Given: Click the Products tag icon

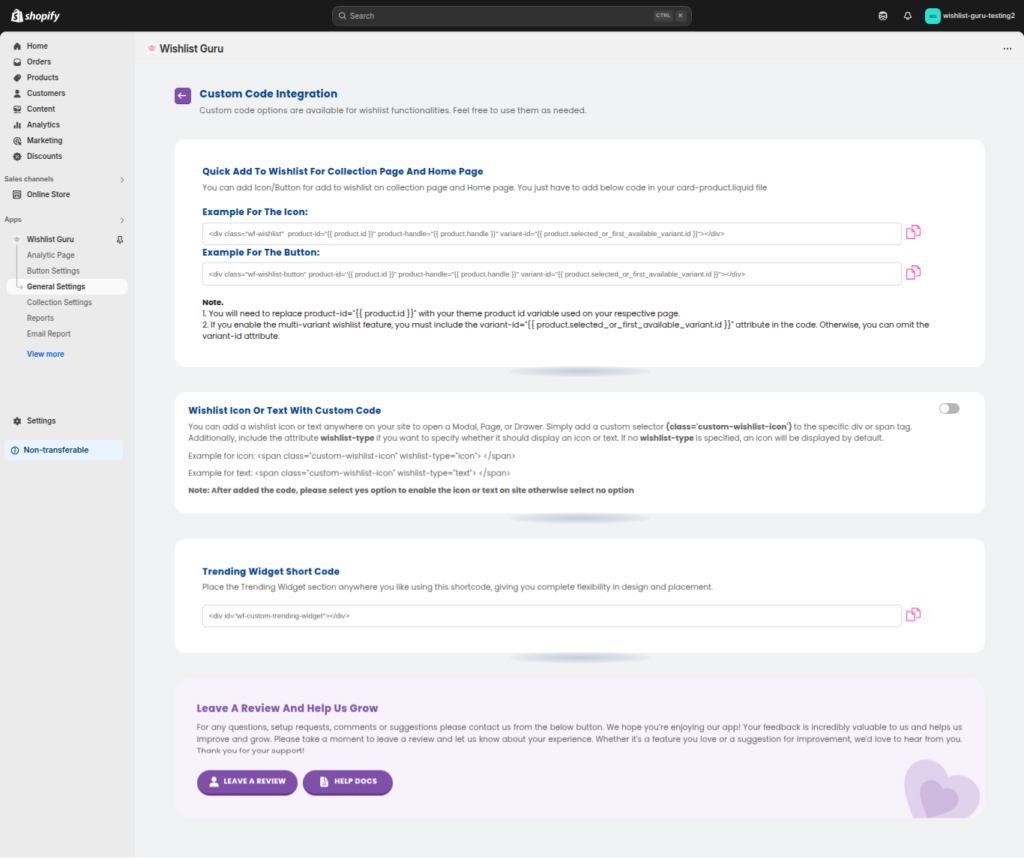Looking at the screenshot, I should tap(17, 78).
